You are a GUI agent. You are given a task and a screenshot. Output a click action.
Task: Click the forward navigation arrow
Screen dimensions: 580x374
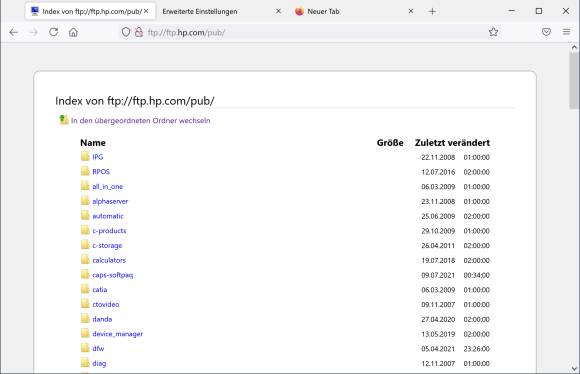pos(34,33)
